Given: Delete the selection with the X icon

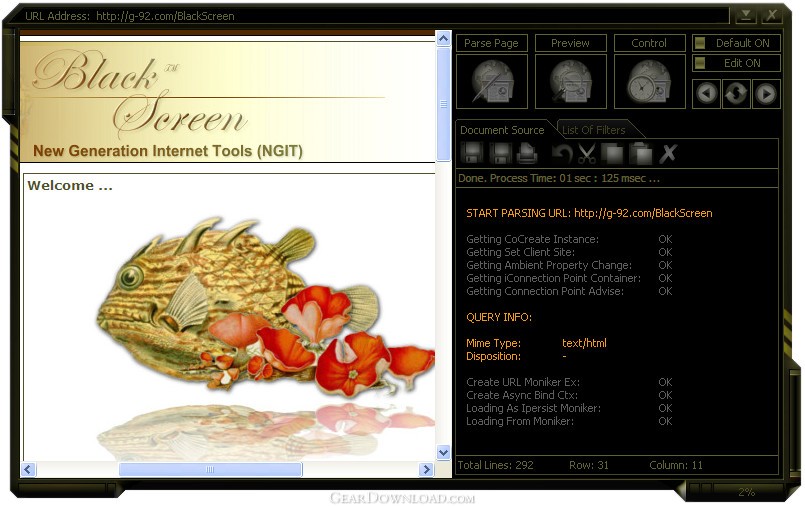Looking at the screenshot, I should [668, 153].
